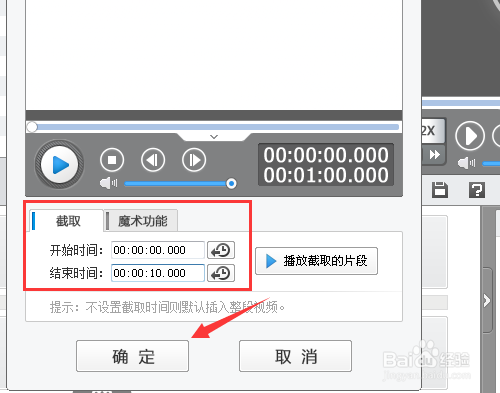Click the video progress bar handle

tap(32, 127)
